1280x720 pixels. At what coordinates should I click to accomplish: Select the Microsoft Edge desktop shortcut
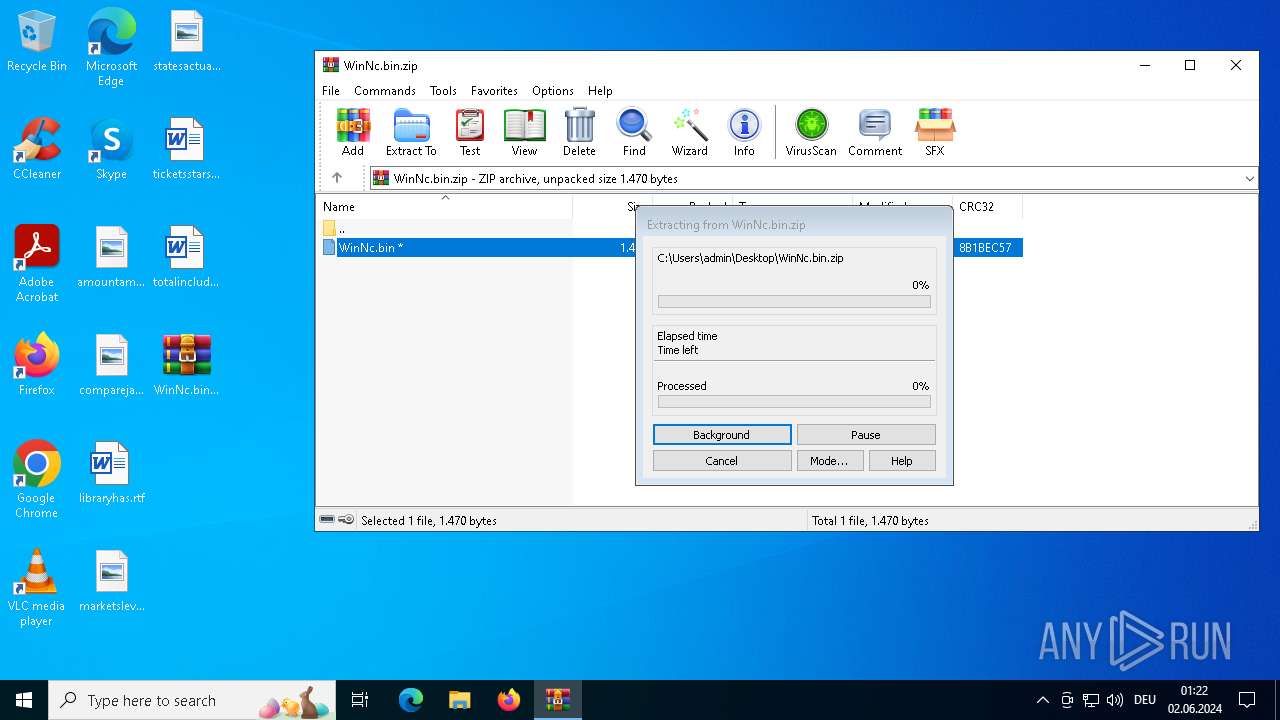click(111, 48)
